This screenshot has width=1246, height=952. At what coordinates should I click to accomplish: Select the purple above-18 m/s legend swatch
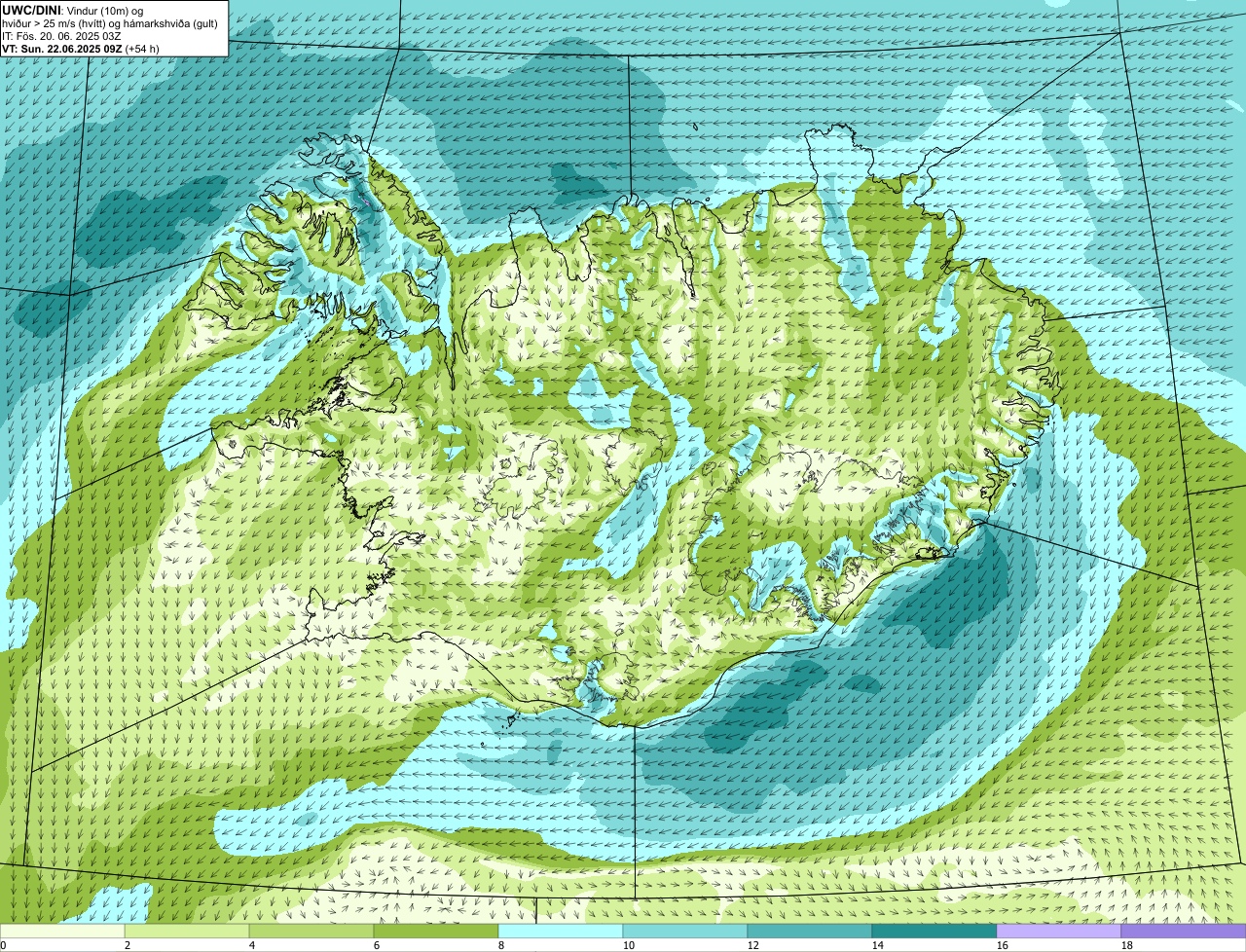(x=1184, y=932)
